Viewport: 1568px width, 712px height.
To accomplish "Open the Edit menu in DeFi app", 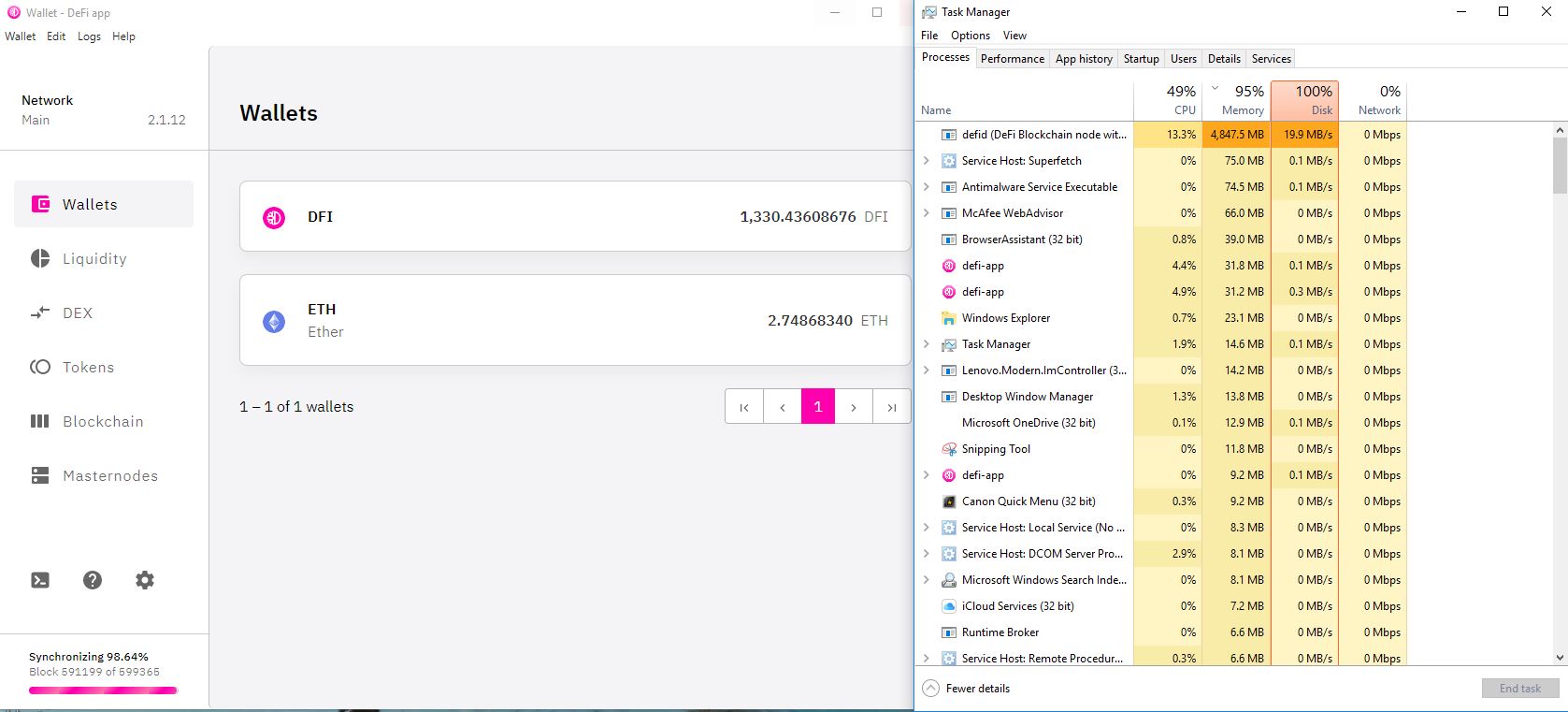I will point(56,36).
